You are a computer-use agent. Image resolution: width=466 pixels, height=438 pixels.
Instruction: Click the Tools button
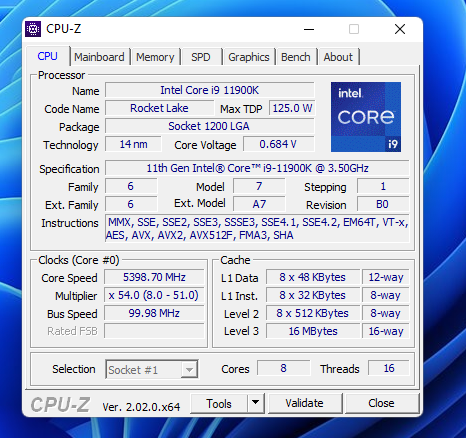click(x=219, y=403)
